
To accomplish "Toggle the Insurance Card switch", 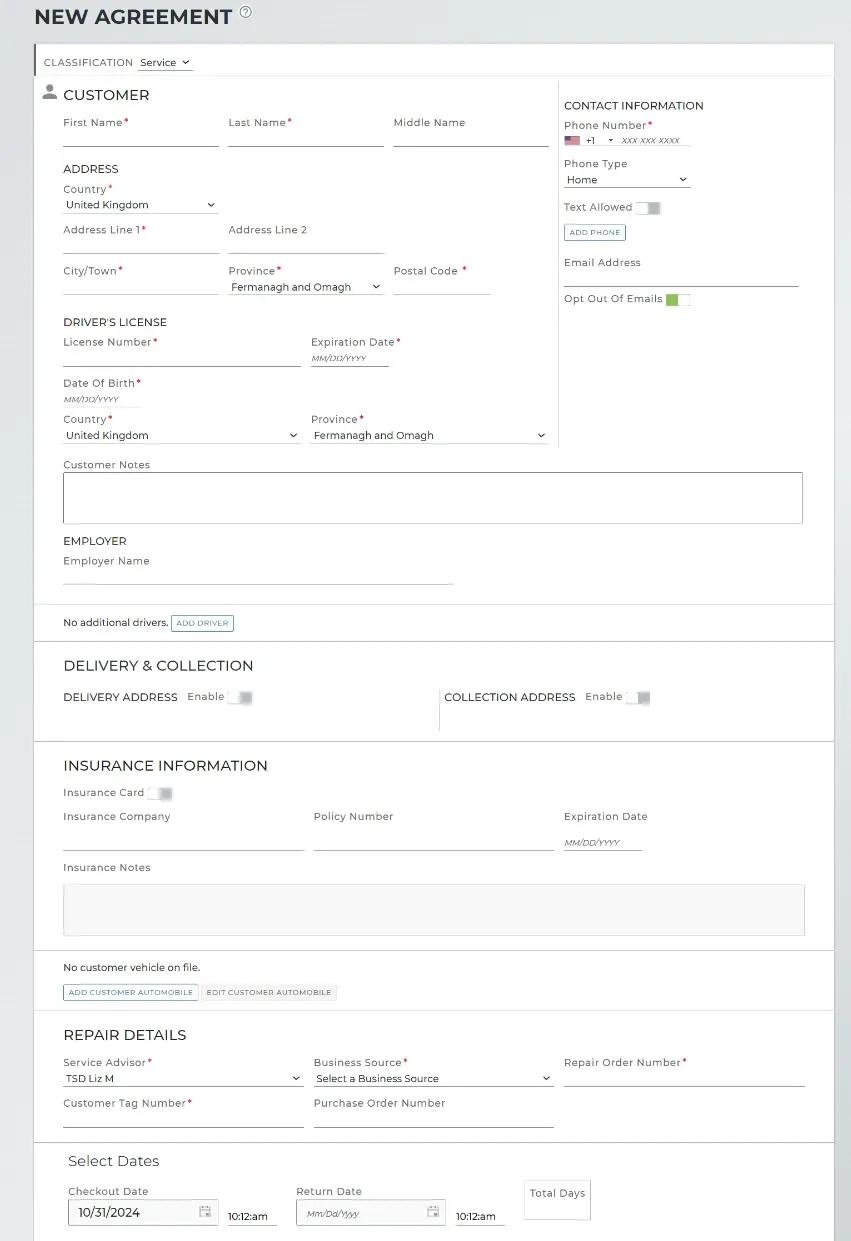I will point(160,794).
